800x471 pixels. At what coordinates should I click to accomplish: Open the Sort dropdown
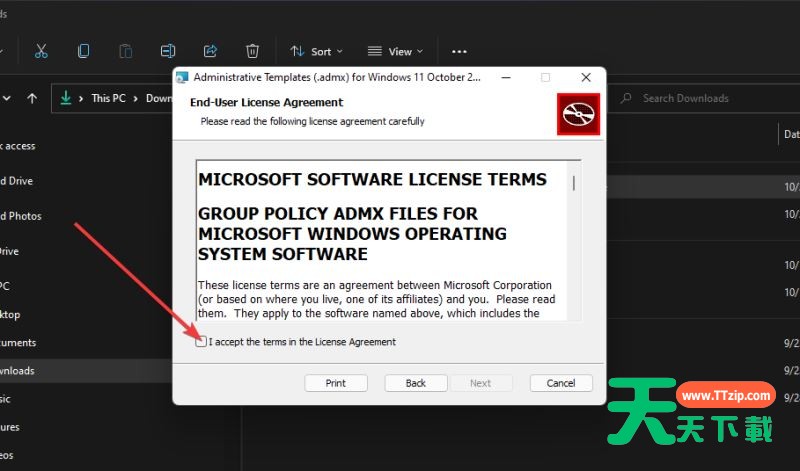(x=316, y=51)
